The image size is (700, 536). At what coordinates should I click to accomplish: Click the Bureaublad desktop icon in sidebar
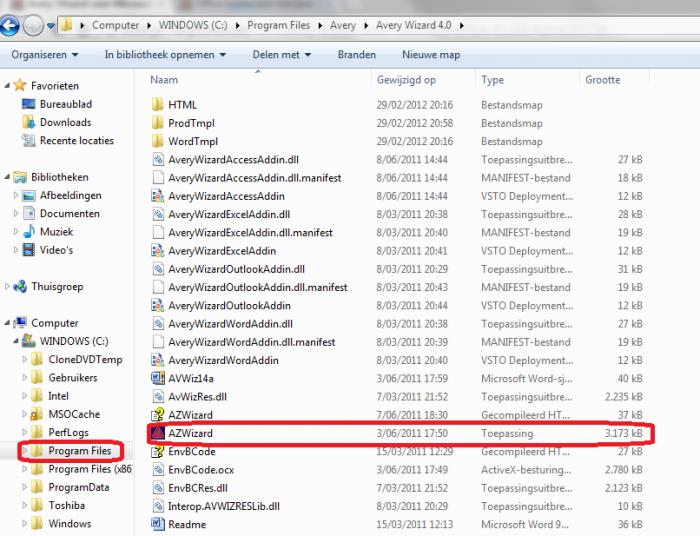(x=29, y=104)
